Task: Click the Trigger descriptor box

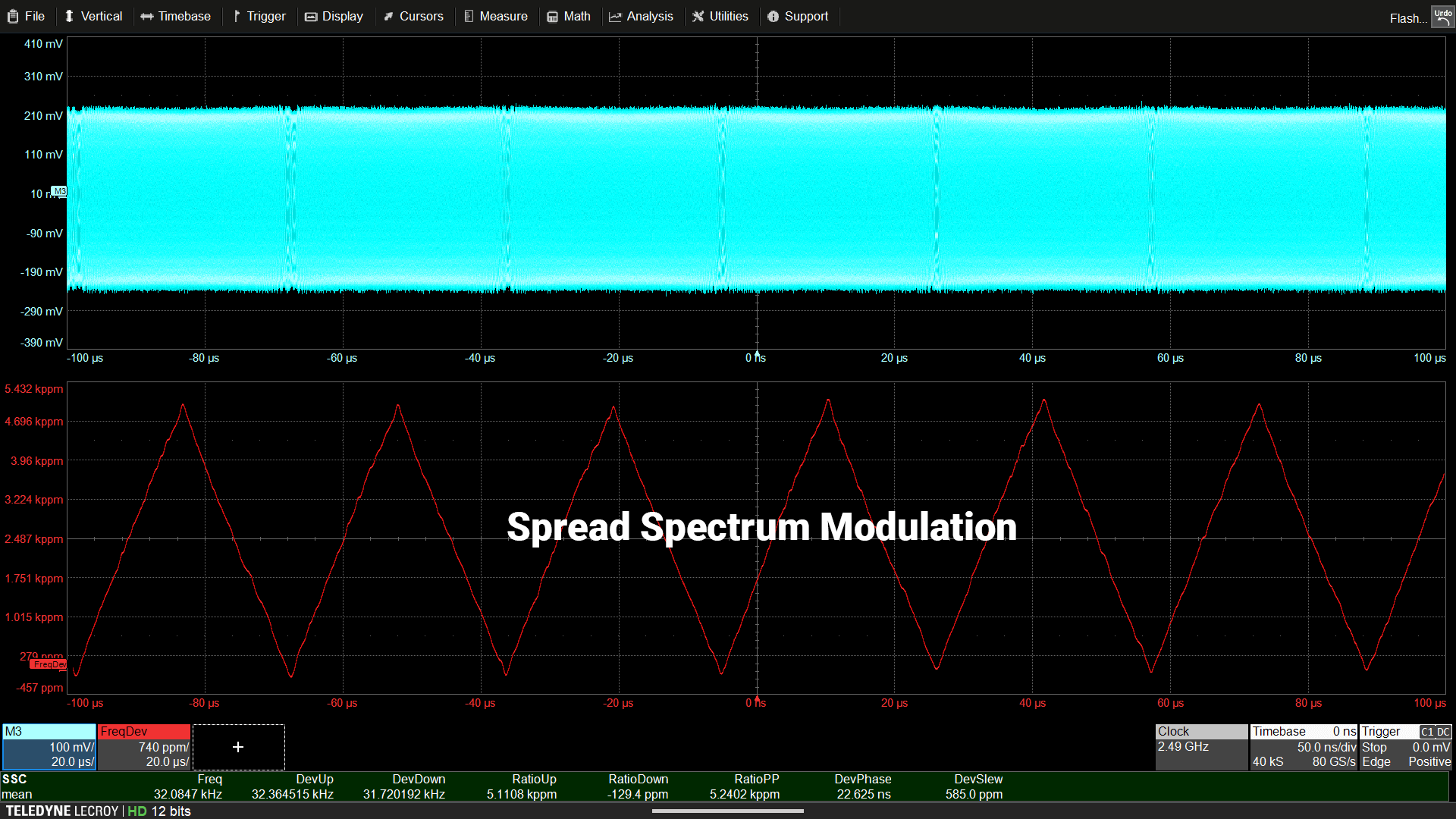Action: (1405, 747)
